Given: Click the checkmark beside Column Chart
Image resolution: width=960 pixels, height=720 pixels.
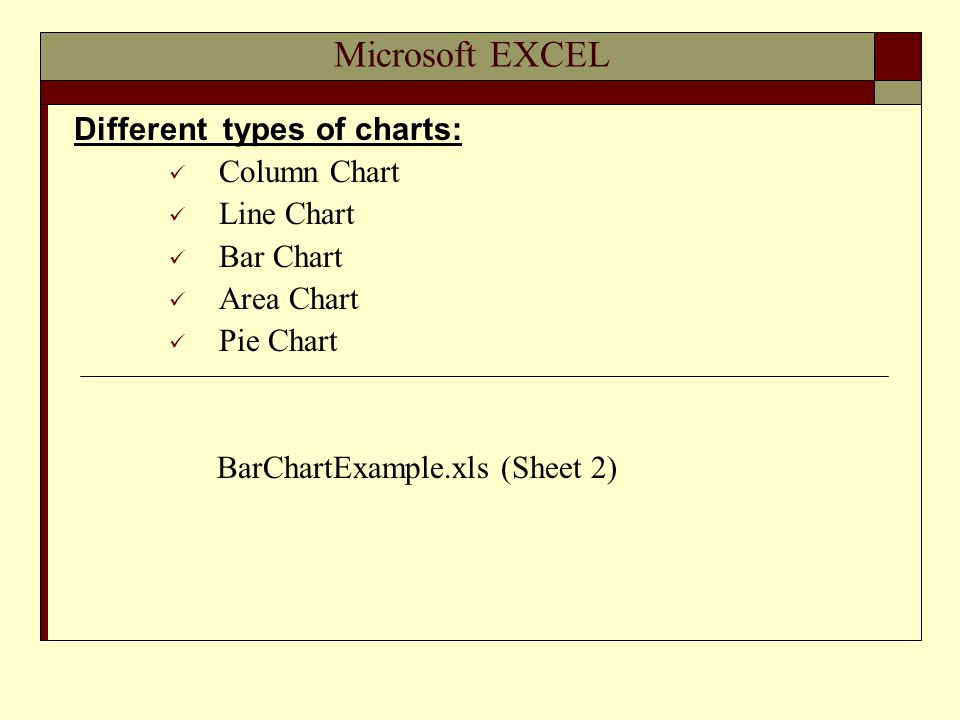Looking at the screenshot, I should coord(177,173).
